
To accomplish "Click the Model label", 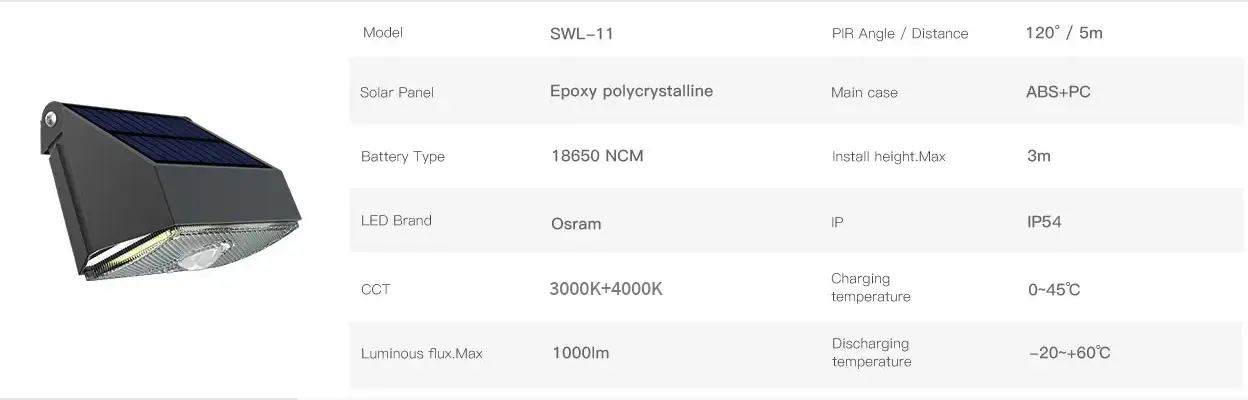I will point(383,32).
